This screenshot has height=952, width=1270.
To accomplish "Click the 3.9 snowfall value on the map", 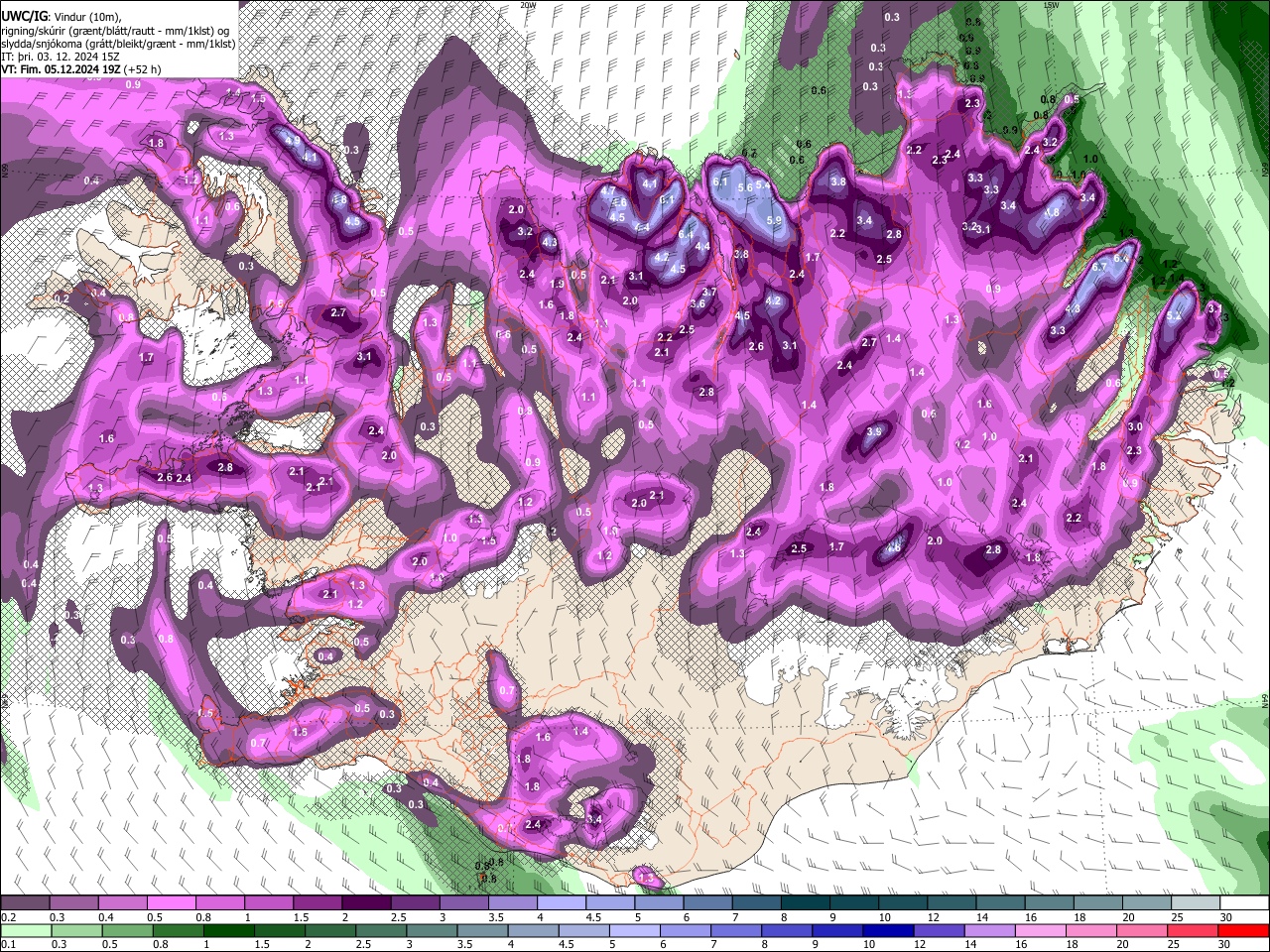I will tap(874, 431).
